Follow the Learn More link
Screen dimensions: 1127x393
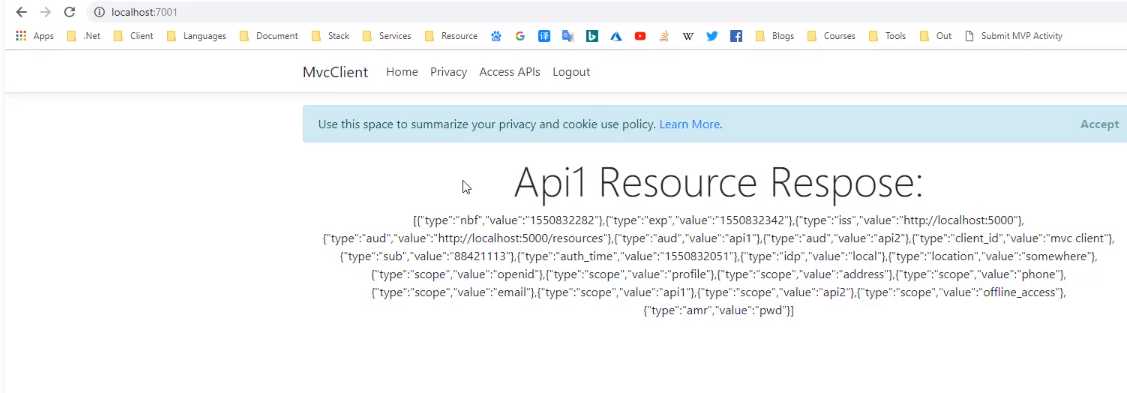(691, 124)
